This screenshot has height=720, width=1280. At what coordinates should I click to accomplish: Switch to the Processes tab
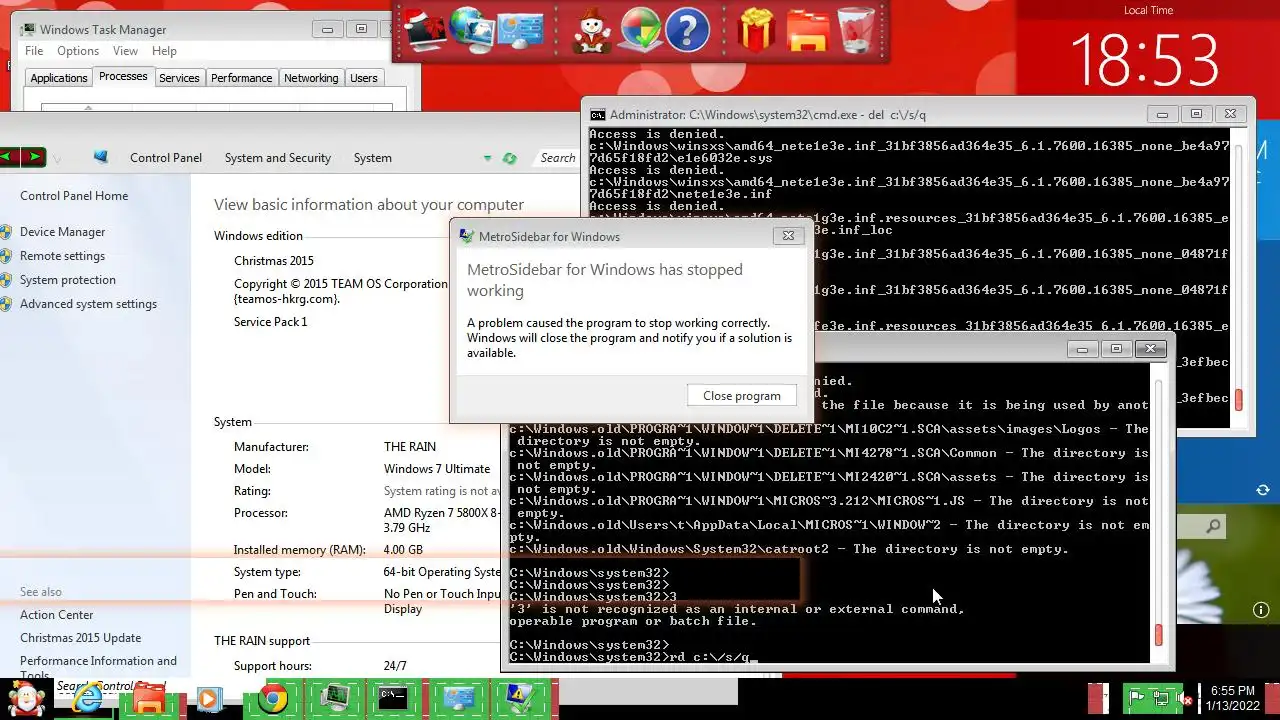point(123,76)
